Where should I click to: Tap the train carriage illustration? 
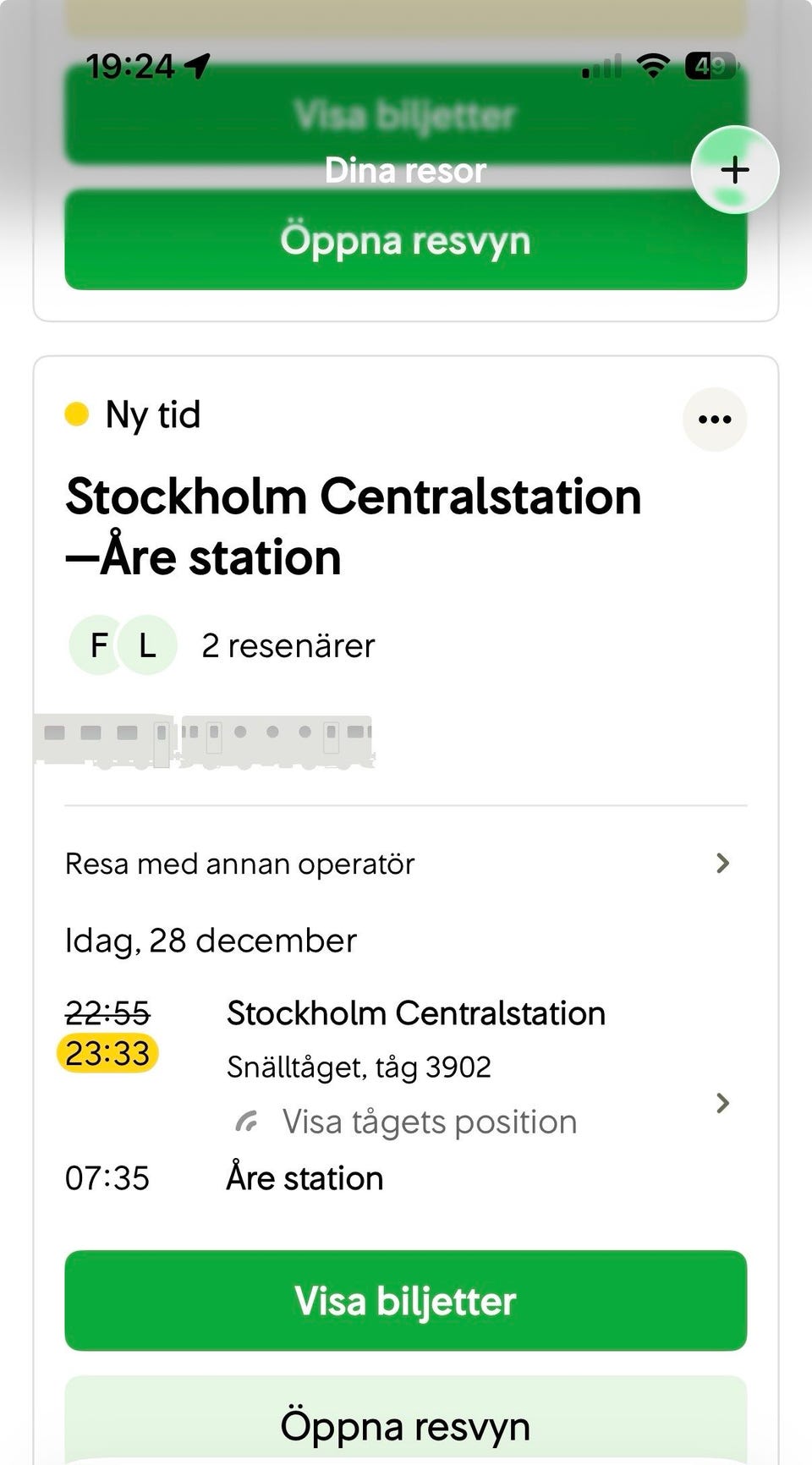tap(204, 741)
